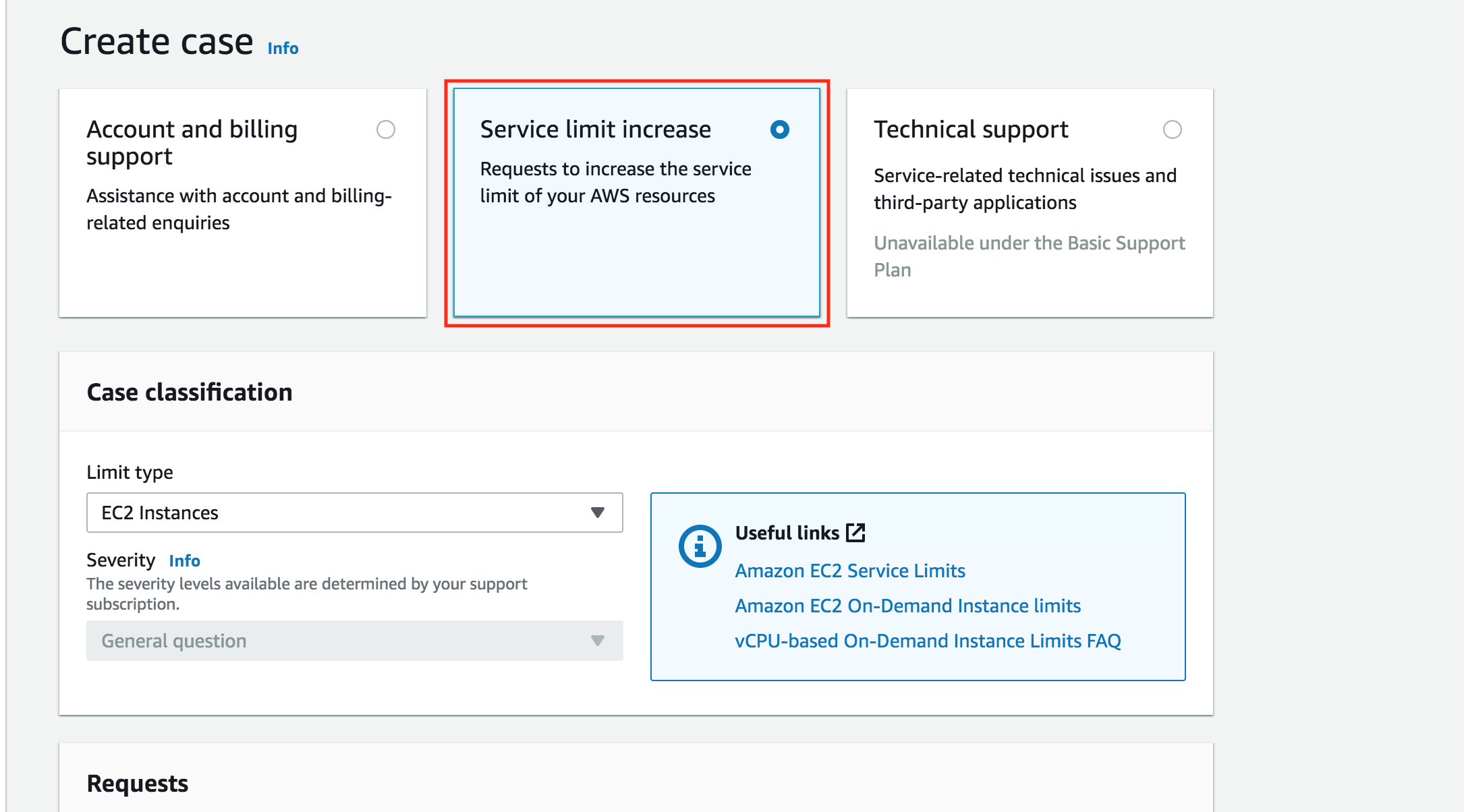Select Account and billing support radio button
The width and height of the screenshot is (1464, 812).
(x=386, y=129)
